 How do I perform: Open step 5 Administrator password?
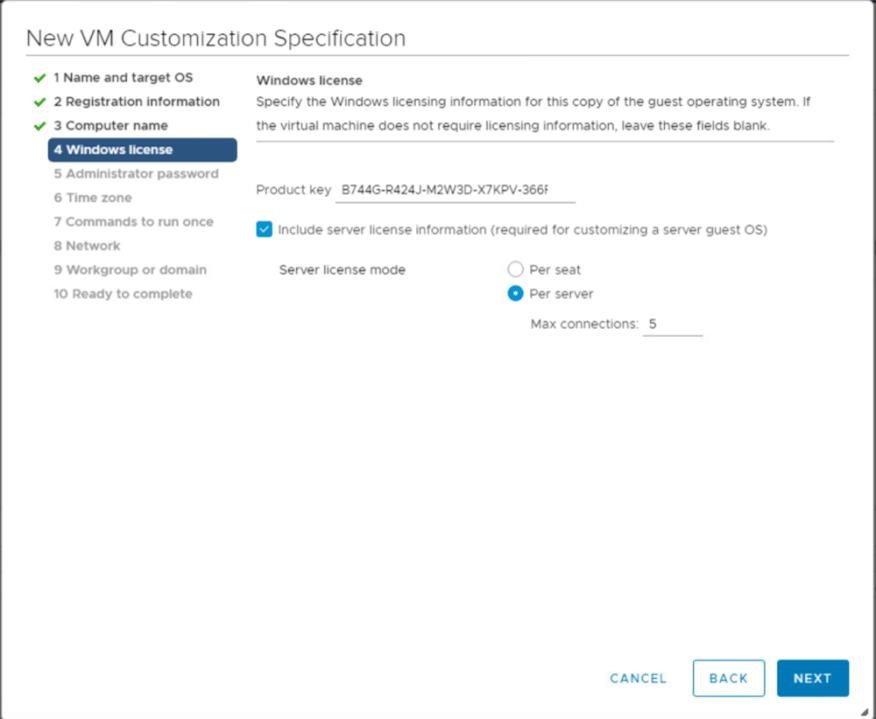click(x=136, y=174)
